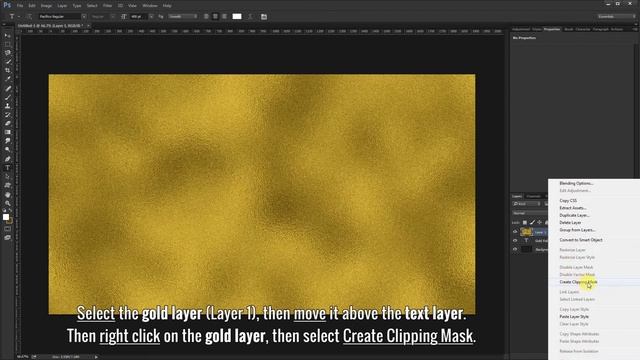Viewport: 640px width, 360px height.
Task: Select the Healing Brush tool
Action: coord(7,88)
